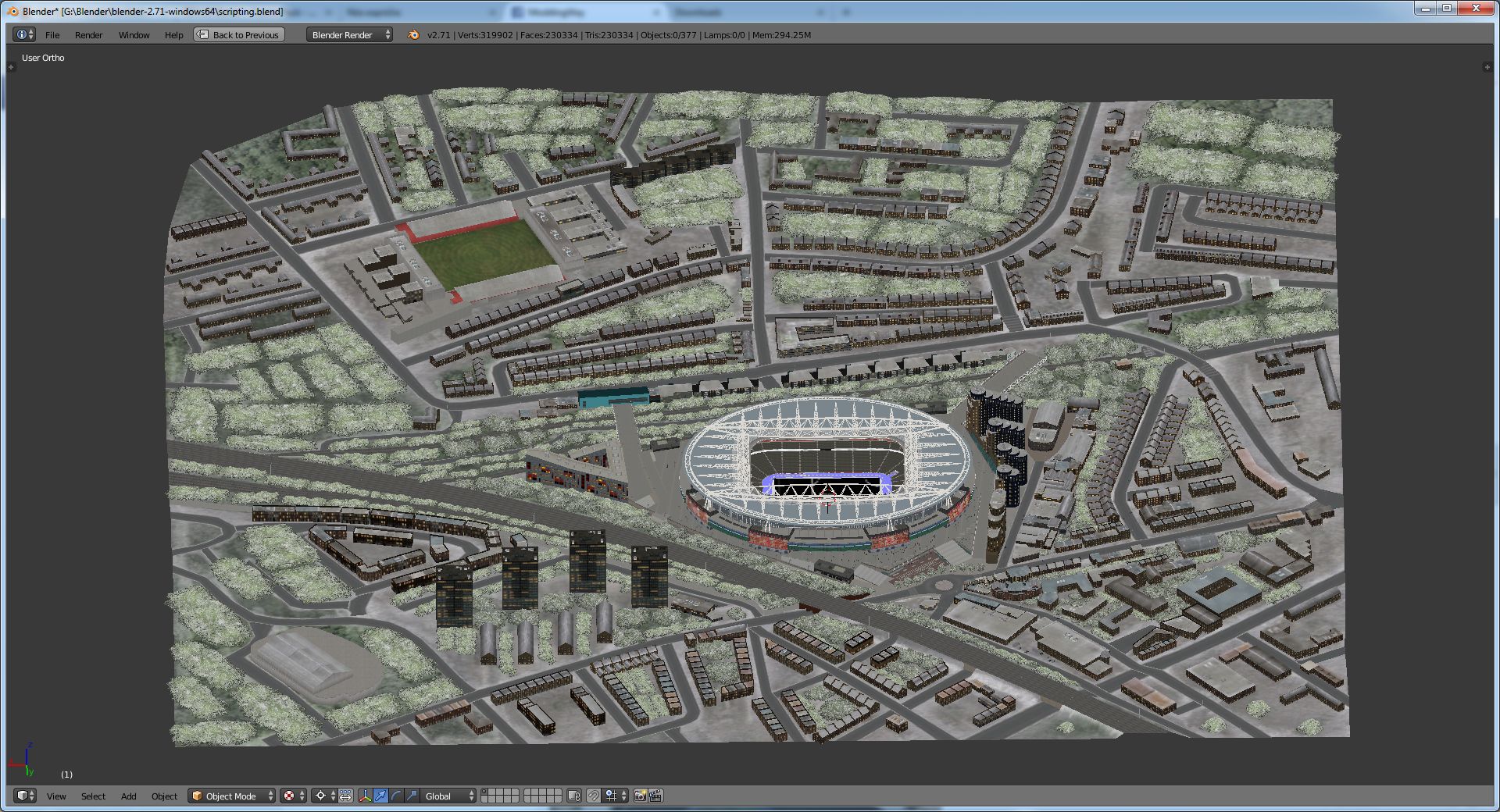Select the translate manipulator arrow
This screenshot has height=812, width=1500.
coord(380,796)
